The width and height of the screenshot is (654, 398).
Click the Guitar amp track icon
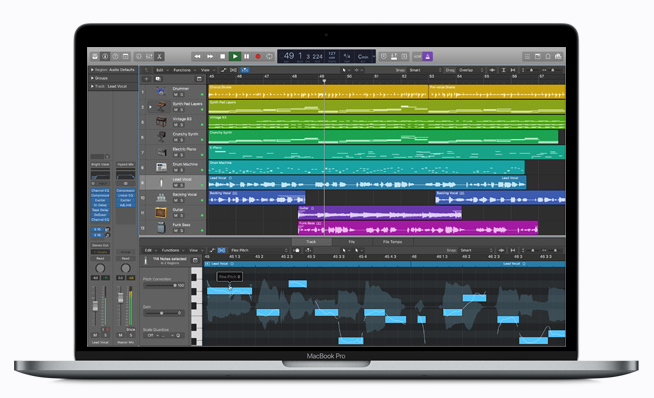pyautogui.click(x=161, y=212)
